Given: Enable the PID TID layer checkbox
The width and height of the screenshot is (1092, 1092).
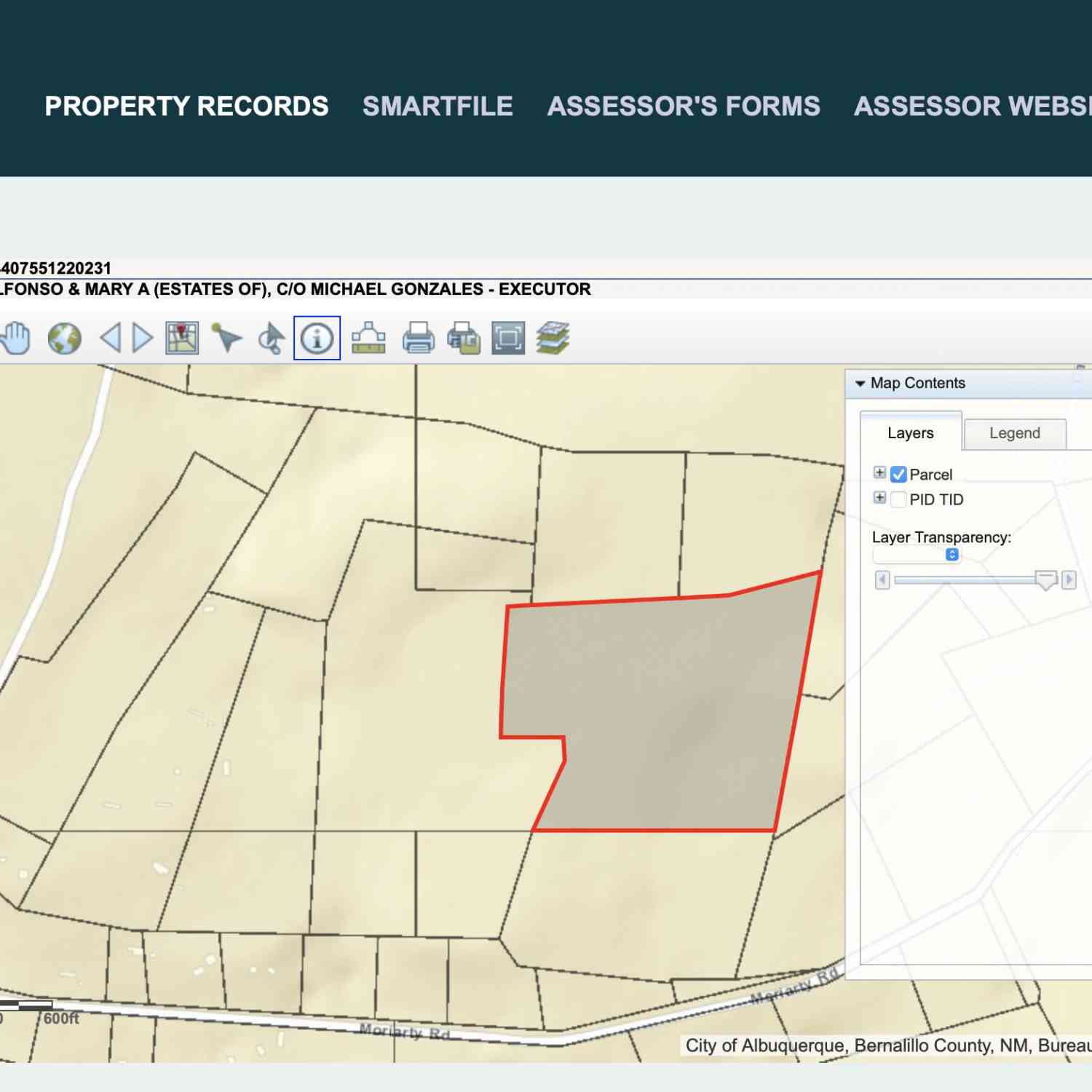Looking at the screenshot, I should coord(898,499).
